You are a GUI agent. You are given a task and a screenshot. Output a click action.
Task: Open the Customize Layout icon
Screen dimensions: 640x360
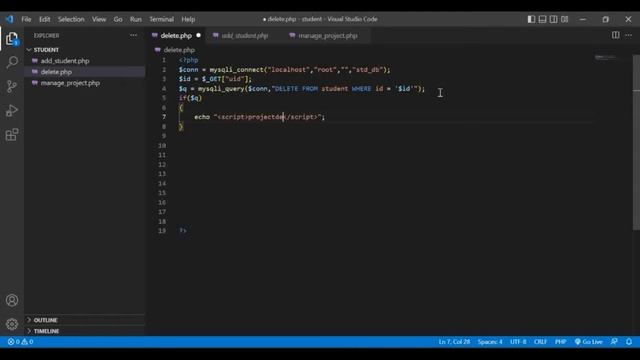(x=564, y=19)
